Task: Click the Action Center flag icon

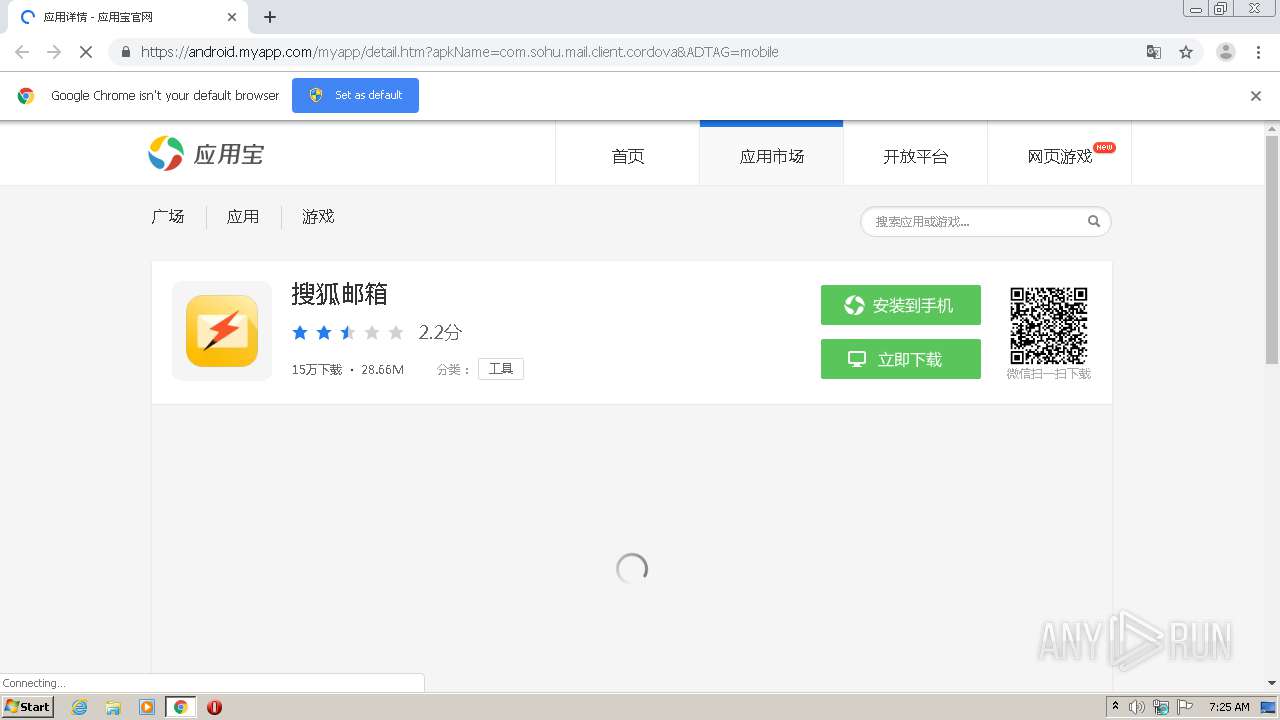Action: (x=1185, y=707)
